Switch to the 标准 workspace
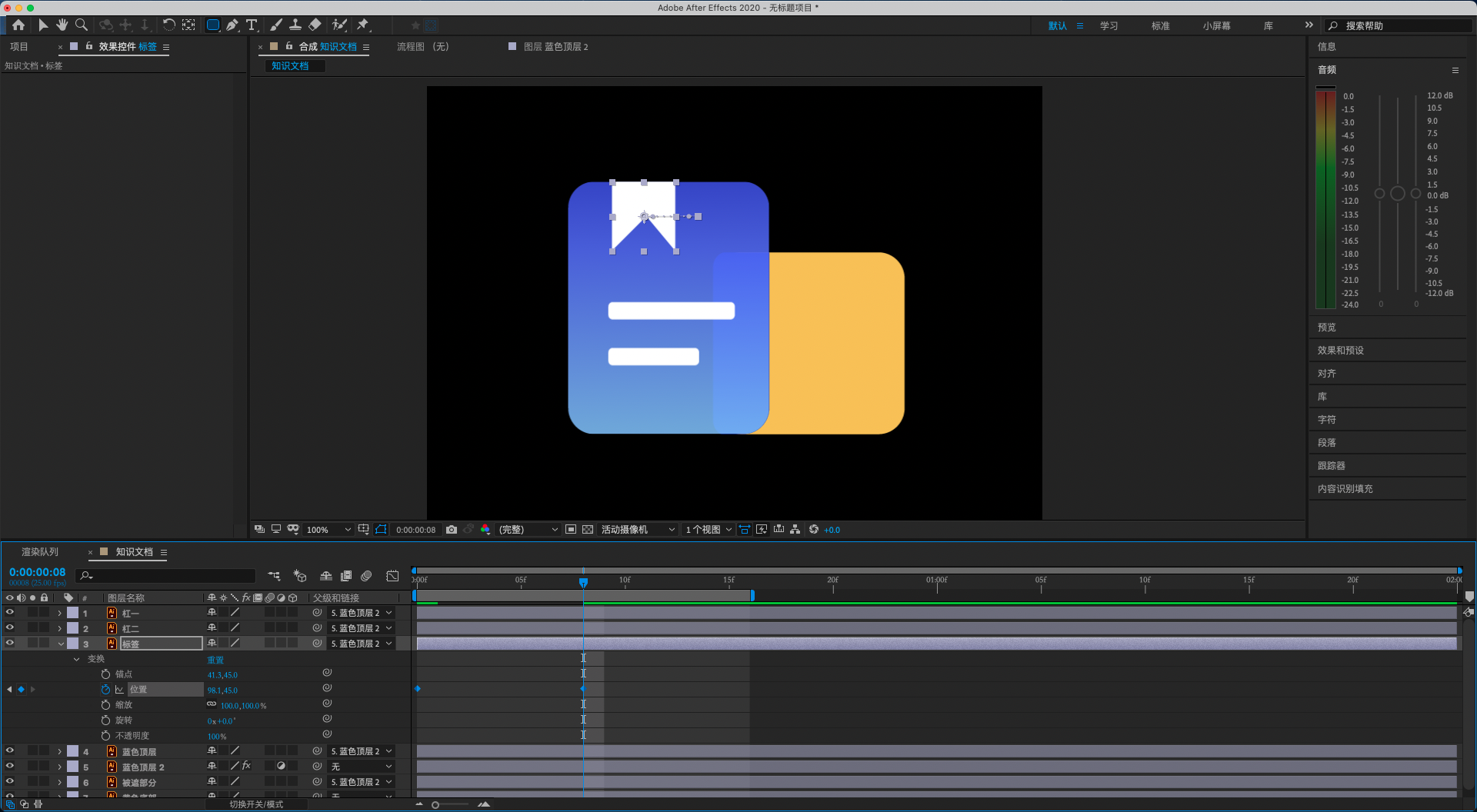Image resolution: width=1477 pixels, height=812 pixels. click(1160, 26)
